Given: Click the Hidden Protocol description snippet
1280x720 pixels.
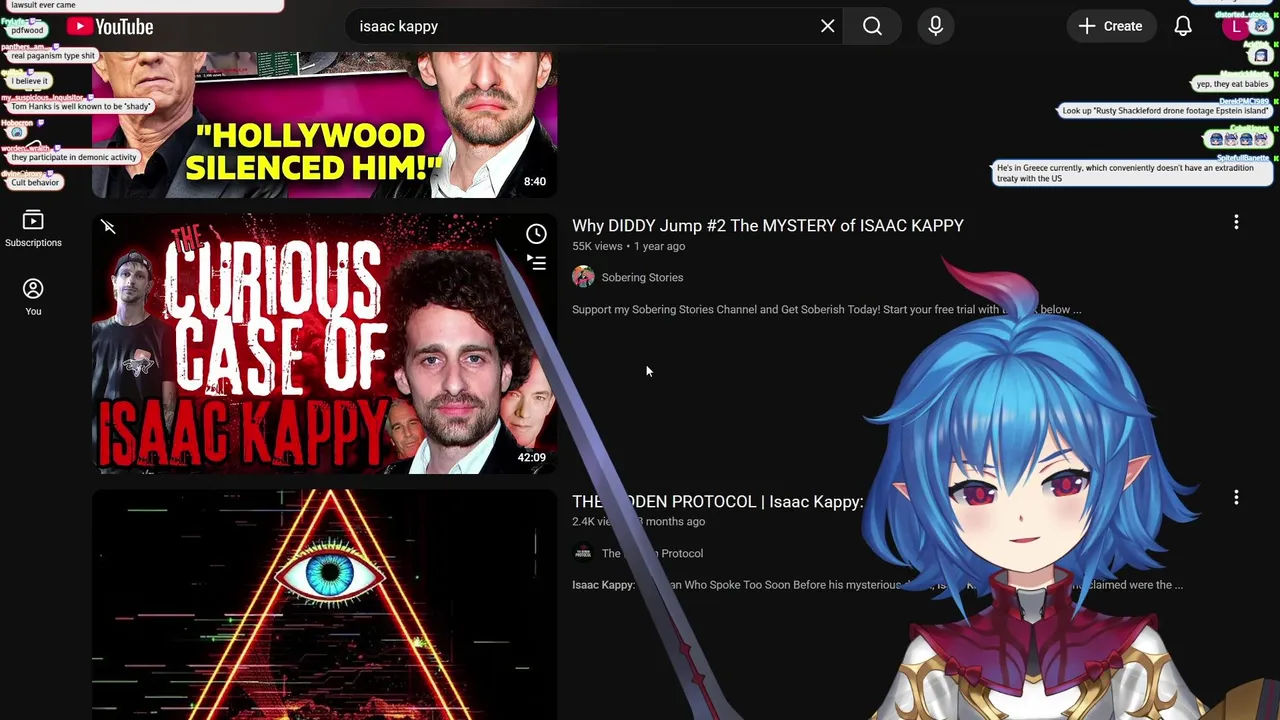Looking at the screenshot, I should [877, 585].
